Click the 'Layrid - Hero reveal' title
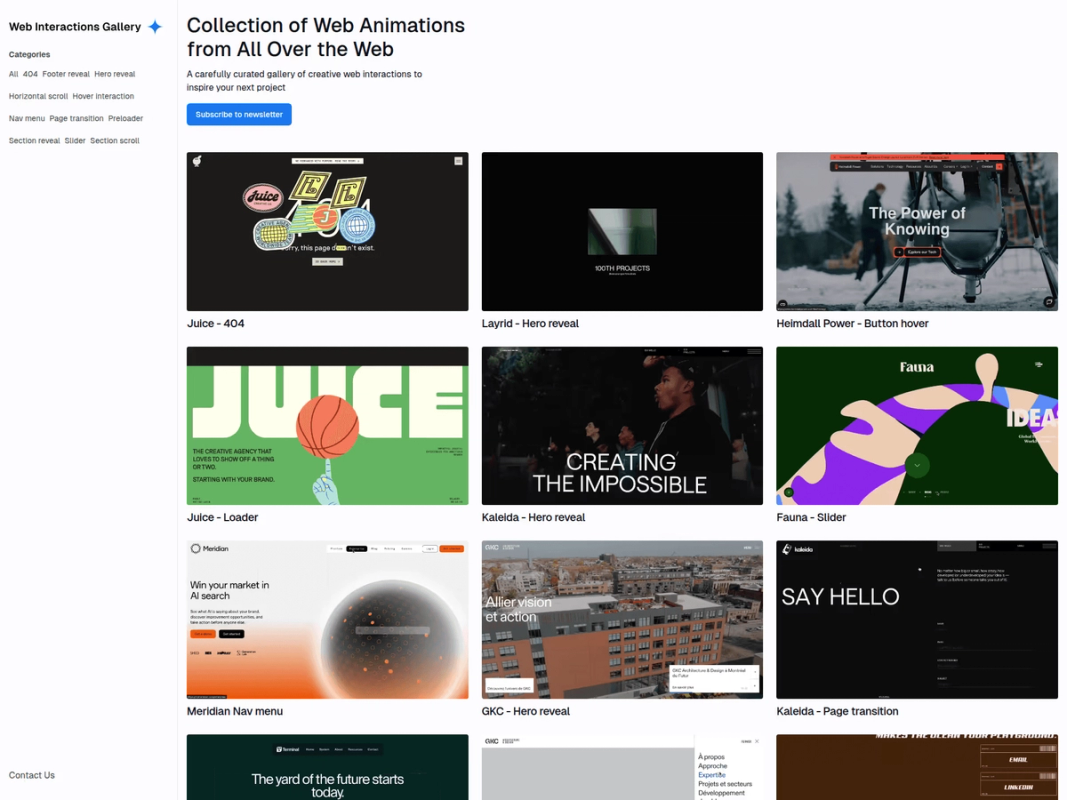The width and height of the screenshot is (1067, 800). pyautogui.click(x=530, y=324)
